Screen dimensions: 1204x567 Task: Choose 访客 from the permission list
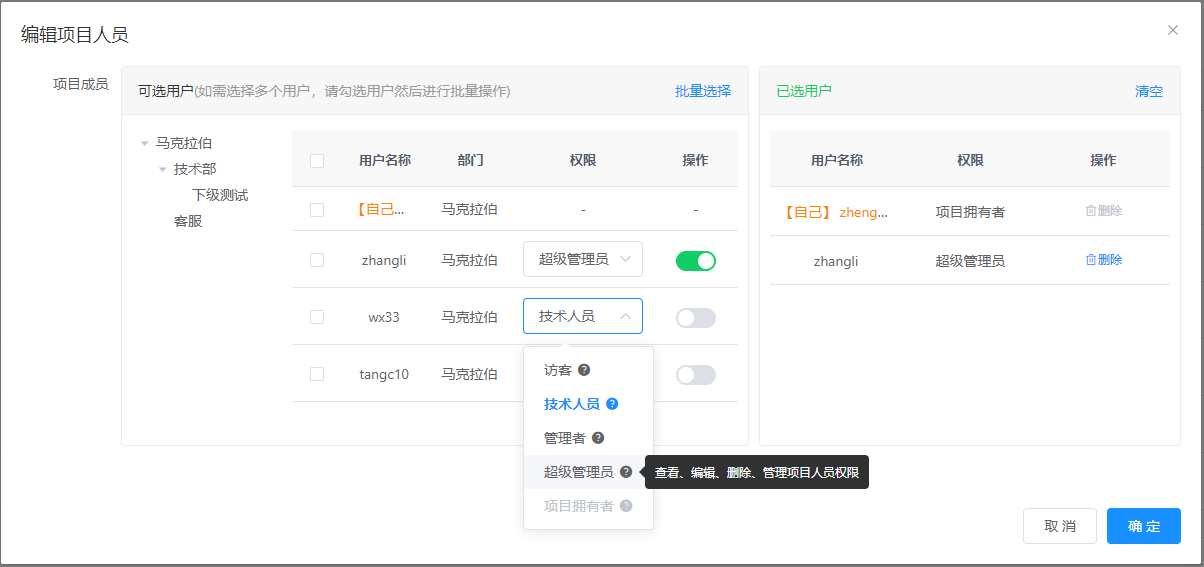tap(588, 370)
